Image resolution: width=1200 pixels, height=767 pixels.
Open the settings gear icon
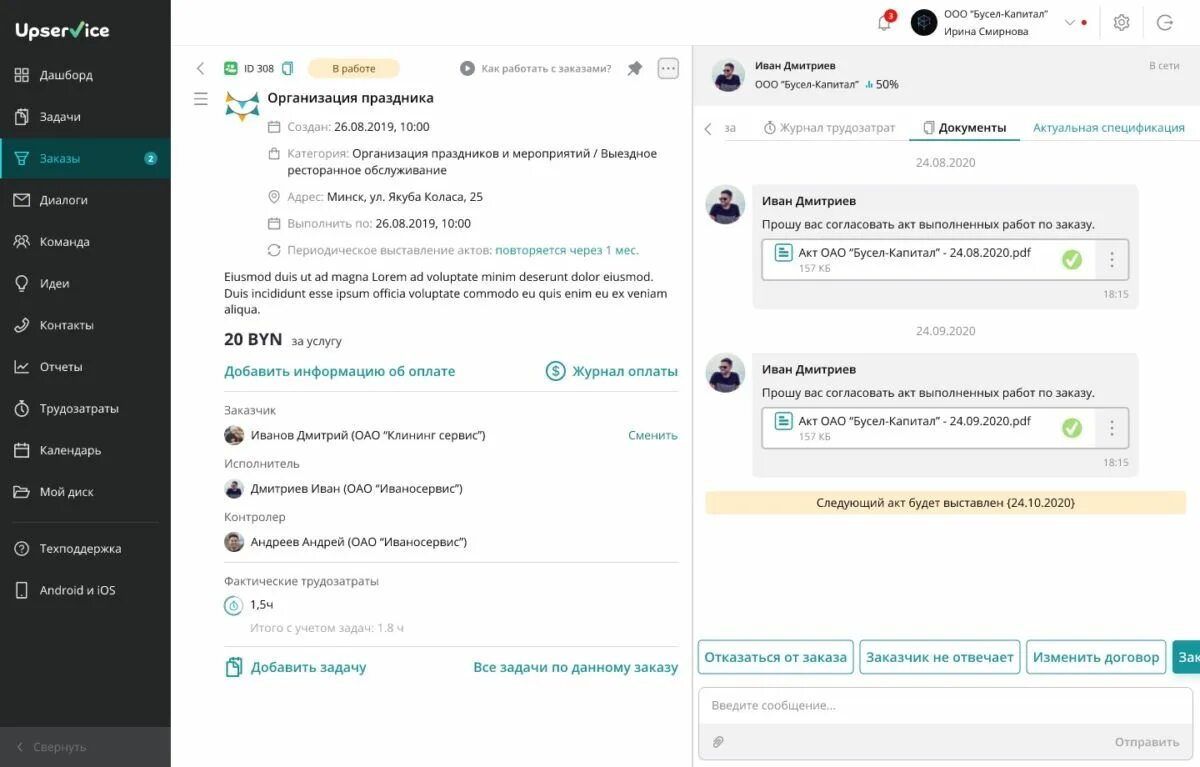click(1121, 22)
